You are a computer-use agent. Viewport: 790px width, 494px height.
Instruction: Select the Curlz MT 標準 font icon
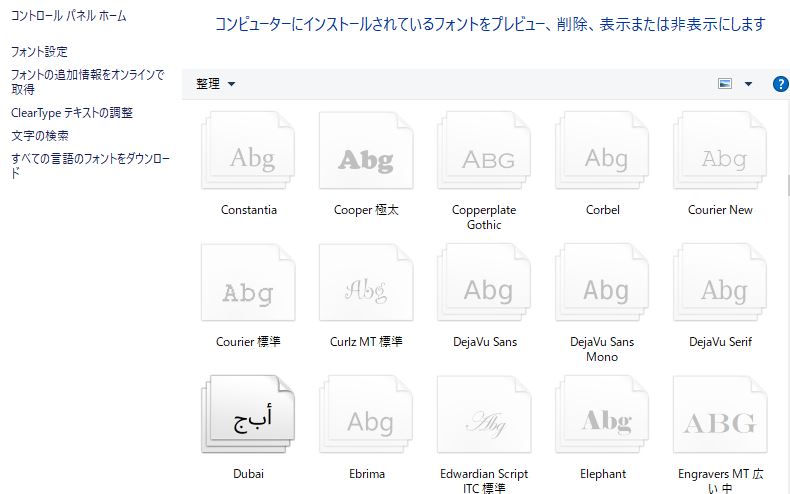click(x=366, y=283)
